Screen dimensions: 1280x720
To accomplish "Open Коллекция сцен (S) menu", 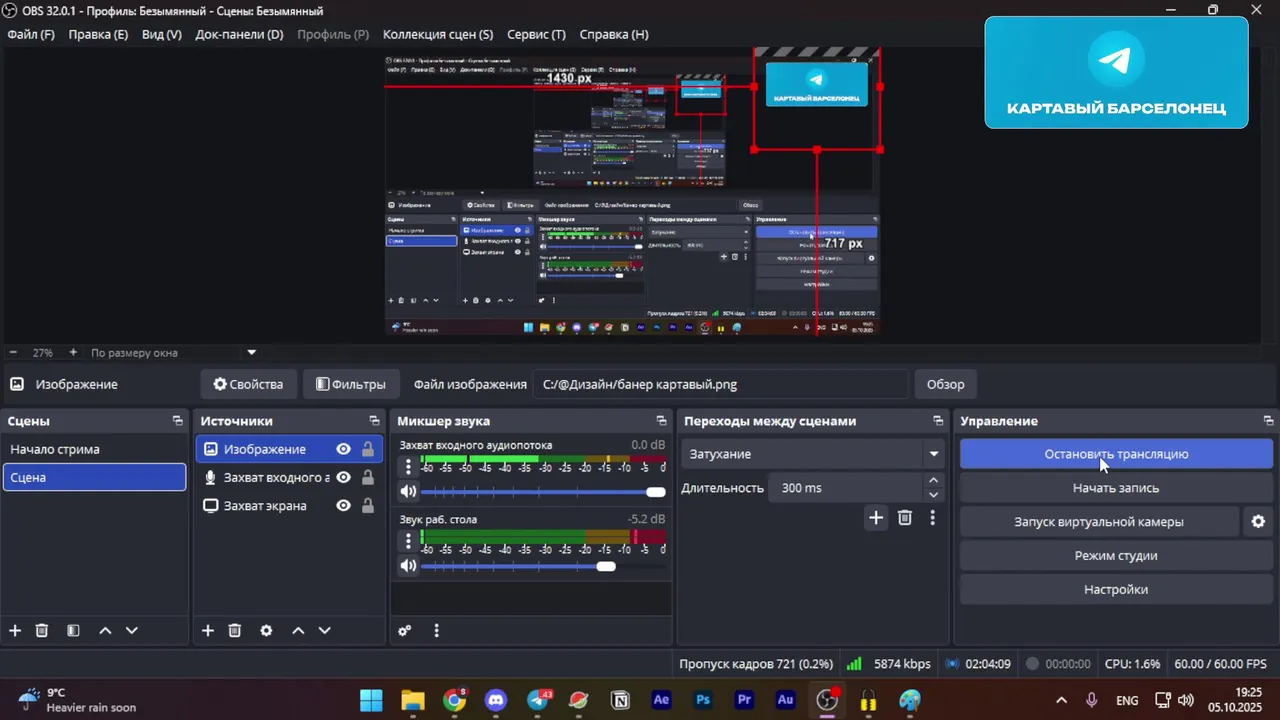I will (438, 34).
